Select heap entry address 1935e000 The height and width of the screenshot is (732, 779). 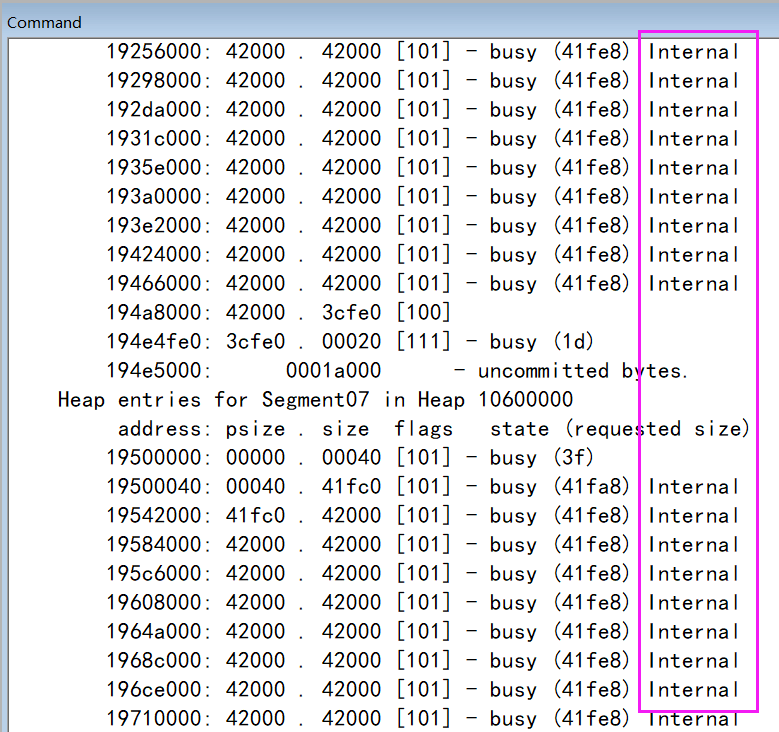click(x=158, y=167)
